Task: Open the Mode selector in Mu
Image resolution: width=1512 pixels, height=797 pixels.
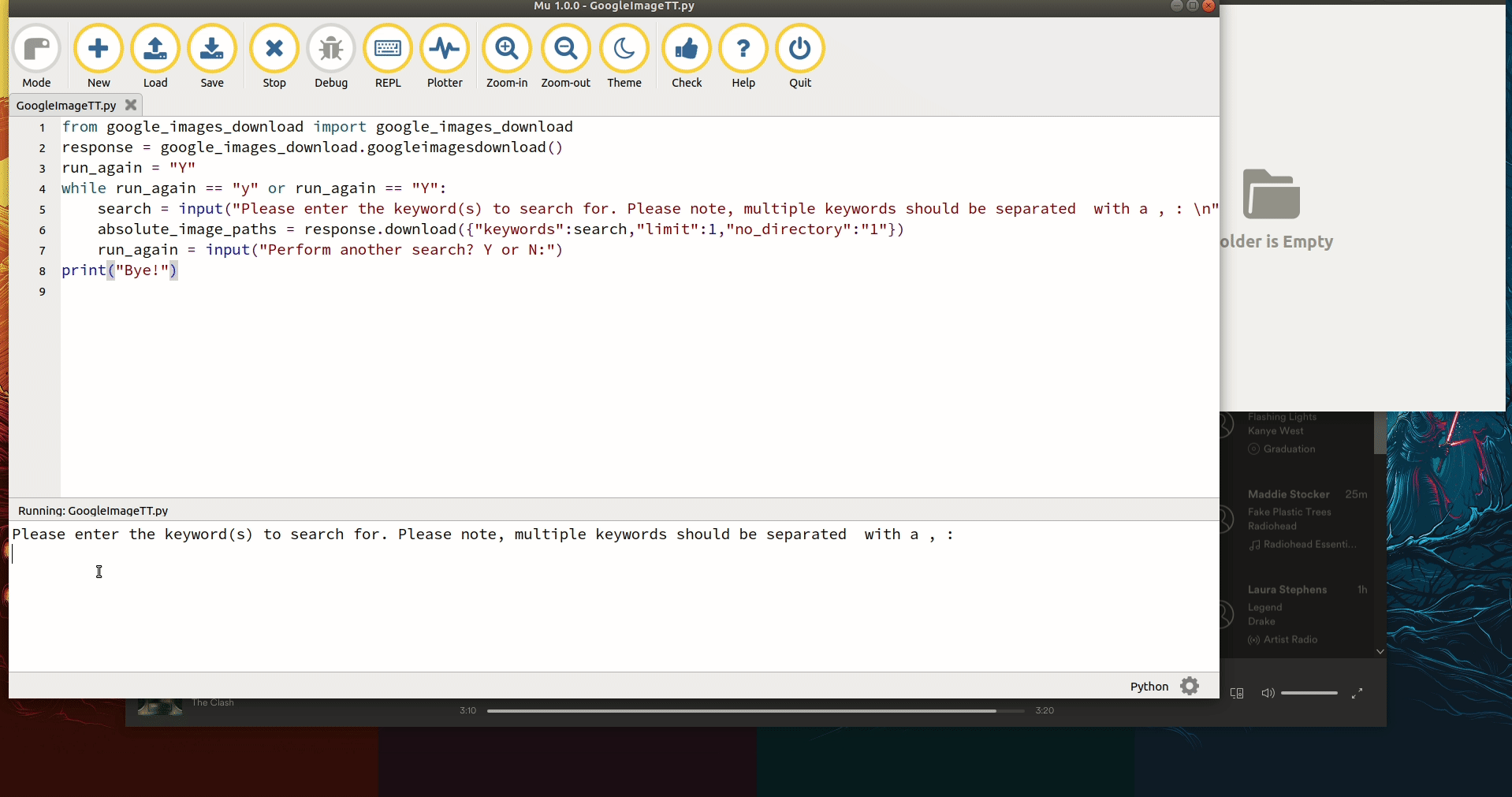Action: click(36, 56)
